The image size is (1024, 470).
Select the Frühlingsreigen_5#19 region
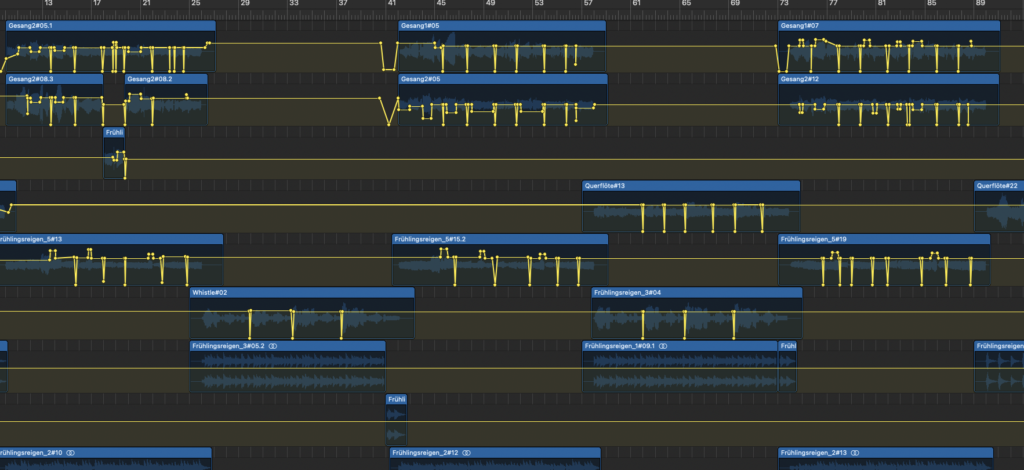point(884,260)
